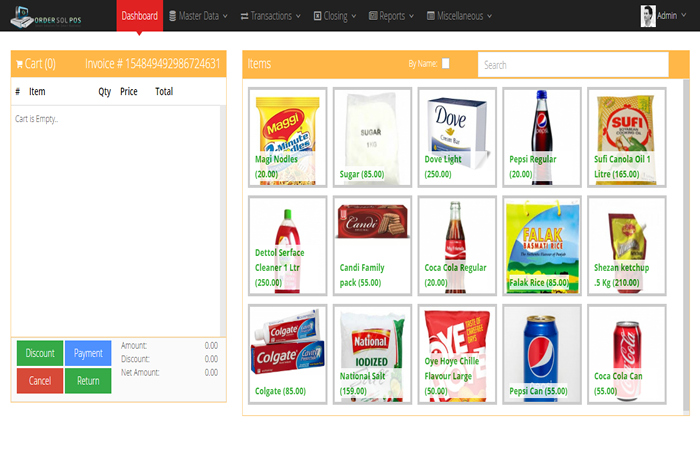Viewport: 700px width, 467px height.
Task: Focus the item Search field
Action: click(x=573, y=65)
